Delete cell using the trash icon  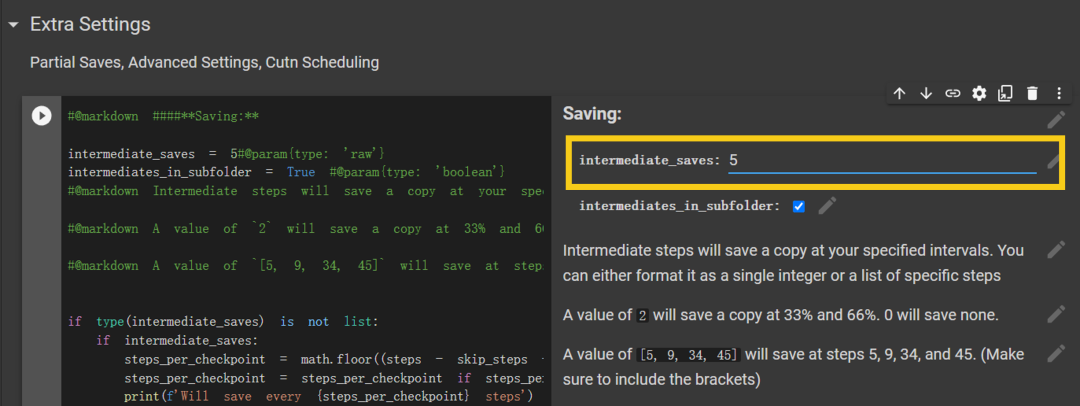coord(1032,93)
